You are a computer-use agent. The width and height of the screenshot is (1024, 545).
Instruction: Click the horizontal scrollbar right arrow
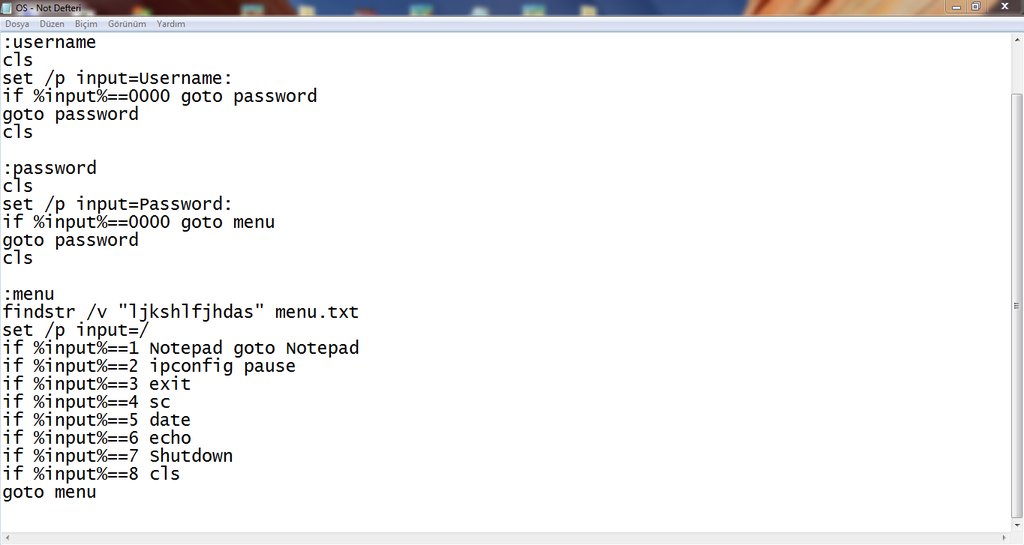click(x=1005, y=538)
